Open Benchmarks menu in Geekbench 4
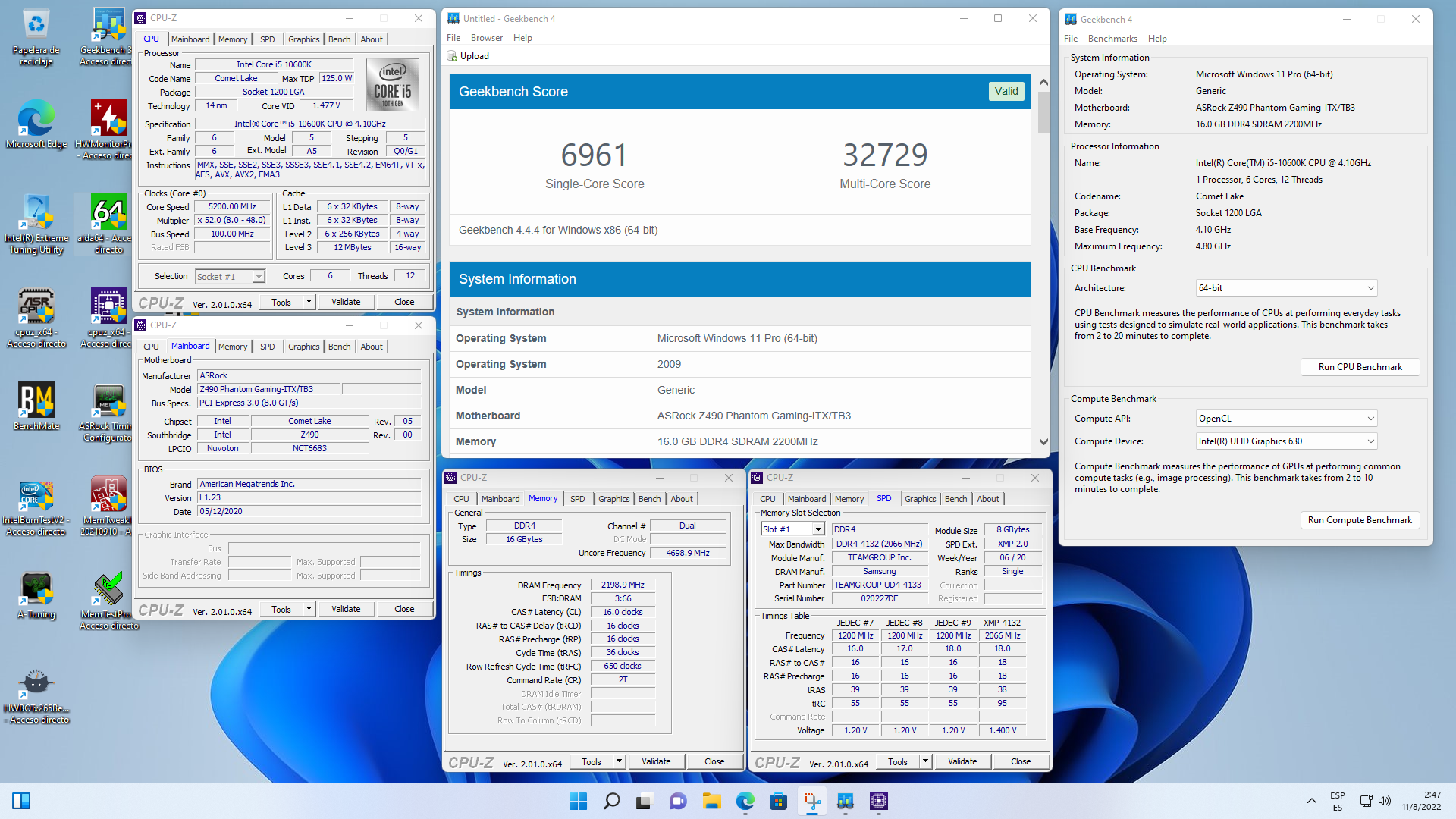The image size is (1456, 819). 1112,39
